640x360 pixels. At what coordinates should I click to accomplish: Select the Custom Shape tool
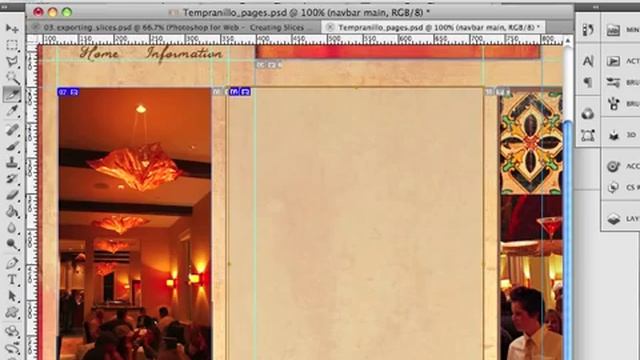[12, 312]
